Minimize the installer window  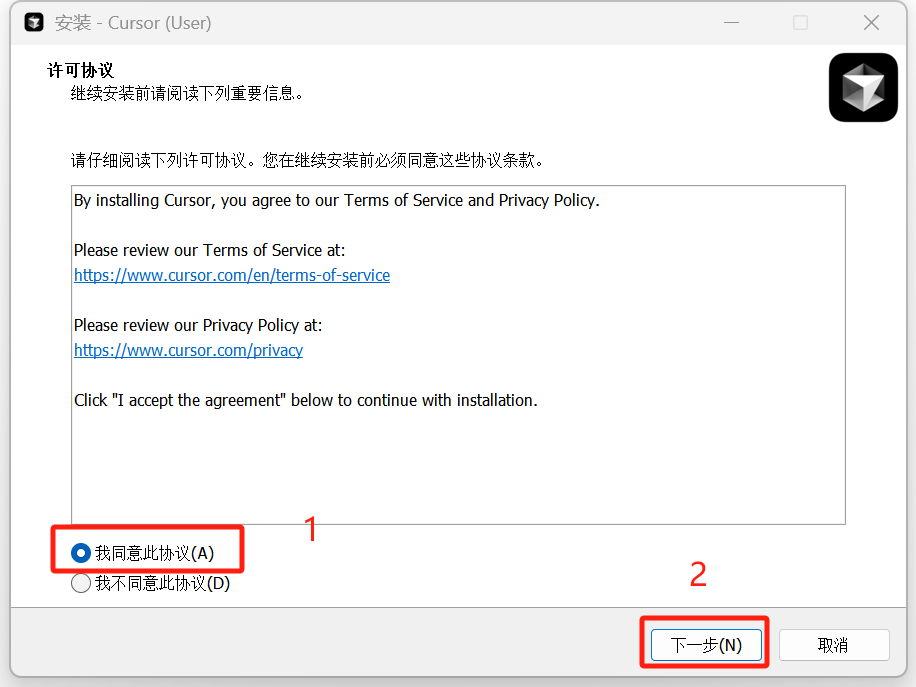click(x=731, y=22)
